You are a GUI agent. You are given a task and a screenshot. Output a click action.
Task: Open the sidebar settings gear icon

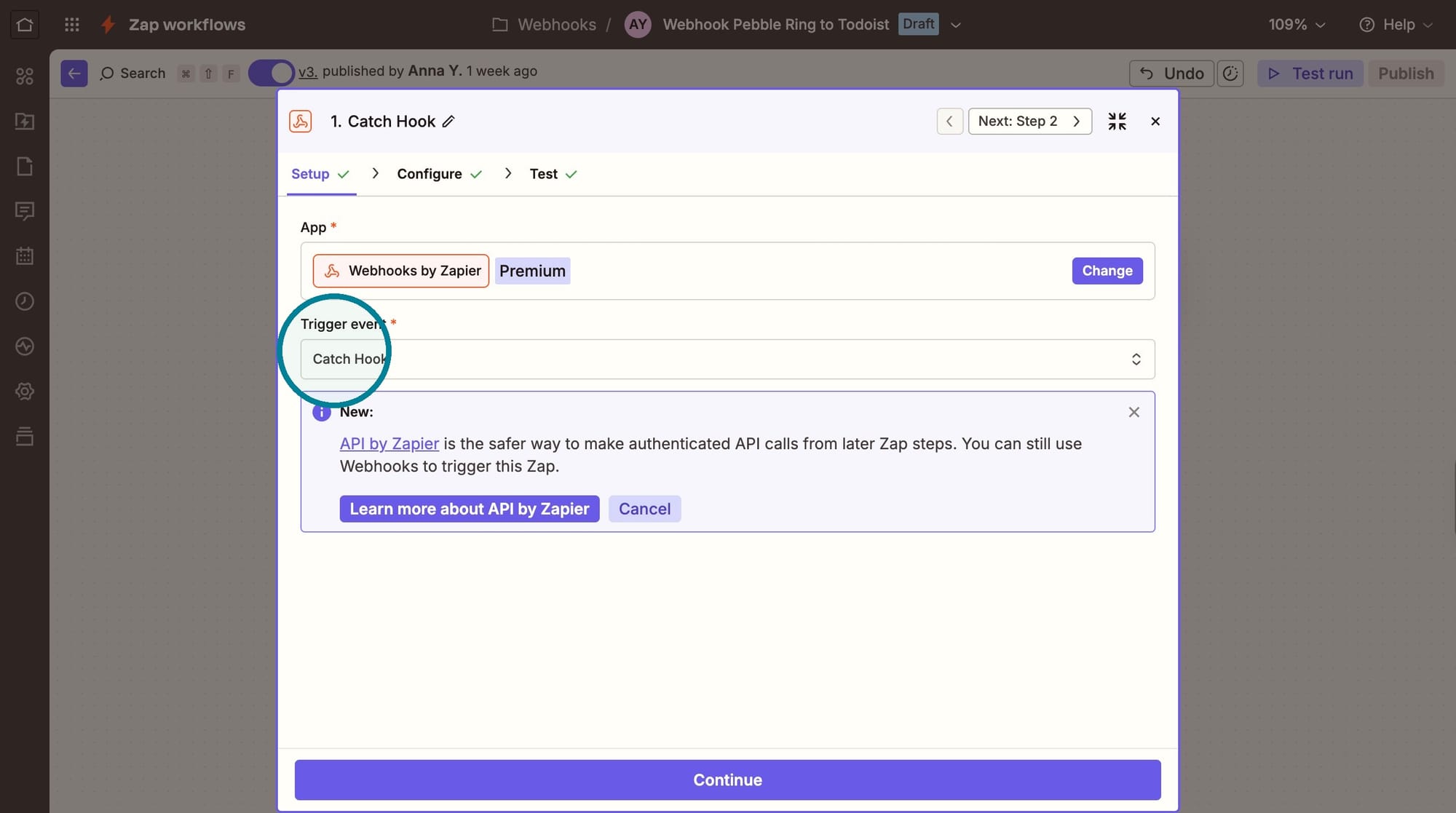pyautogui.click(x=25, y=392)
